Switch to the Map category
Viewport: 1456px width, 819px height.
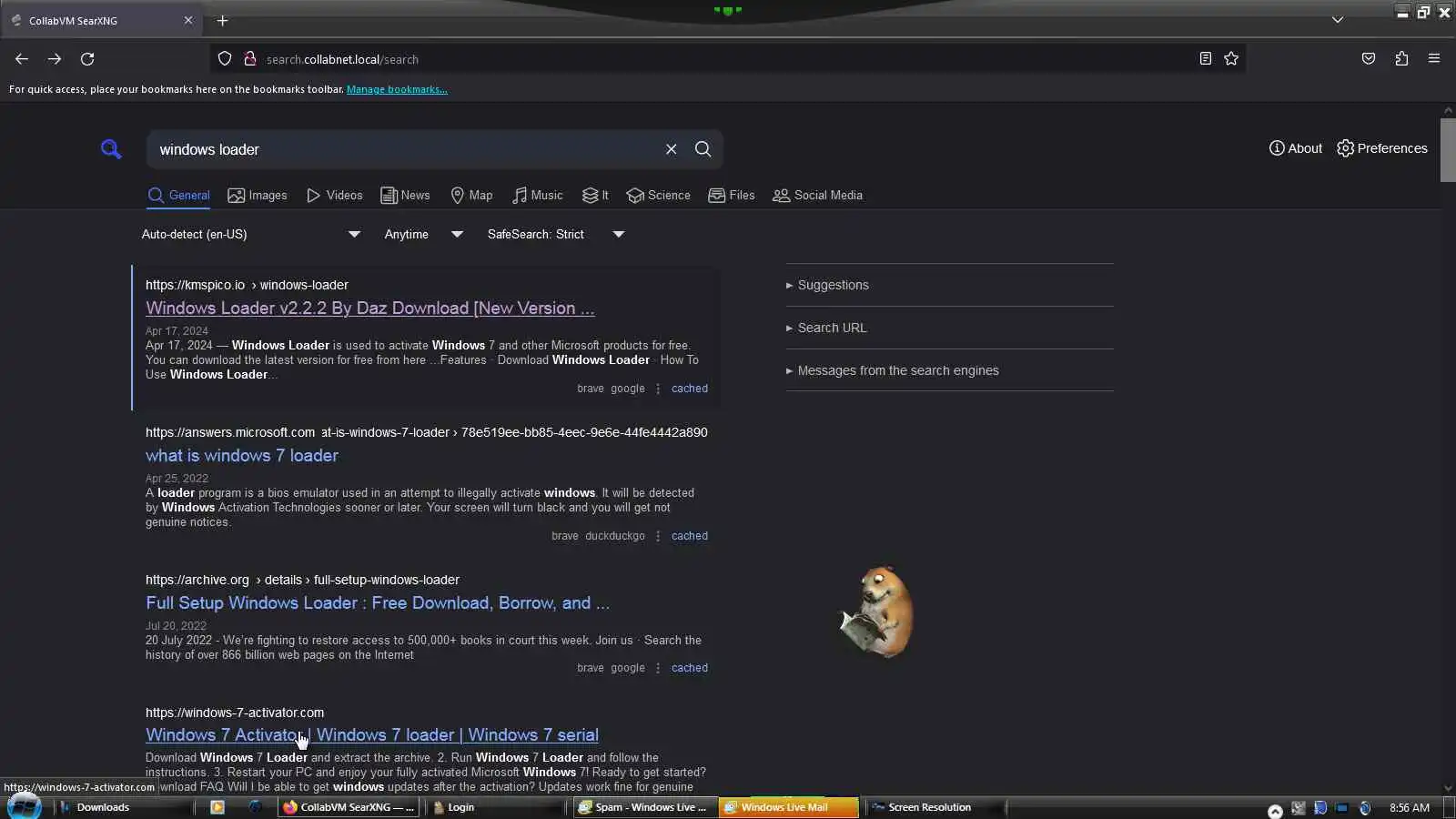[x=471, y=196]
